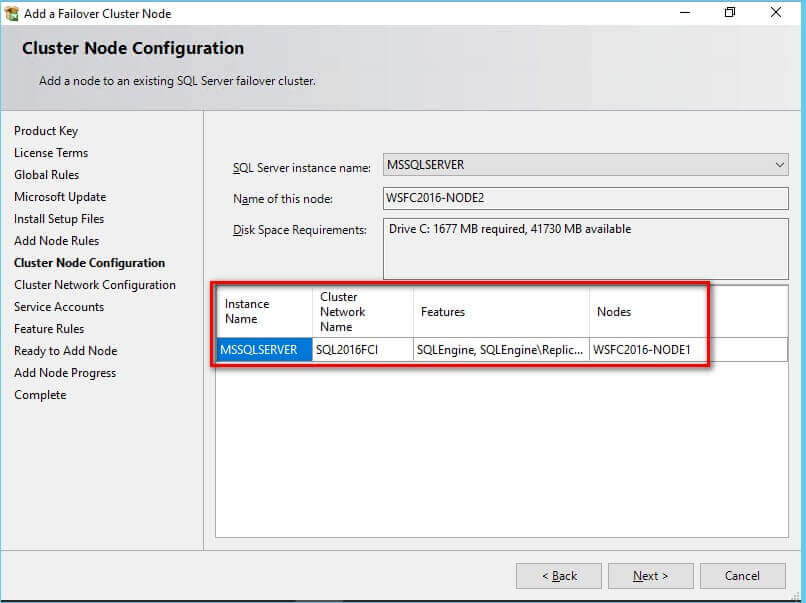Screen dimensions: 806x603
Task: Select the WSFC2016-NODE1 nodes cell
Action: click(686, 350)
